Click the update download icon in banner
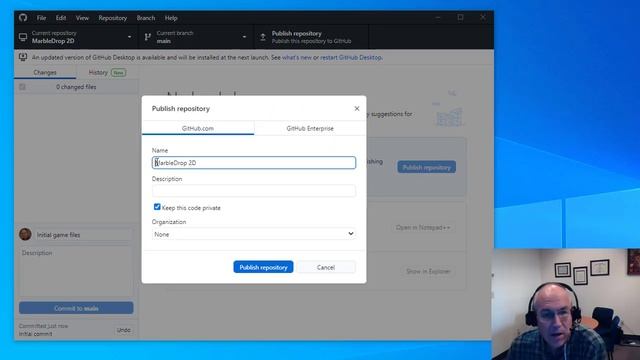 tap(23, 57)
